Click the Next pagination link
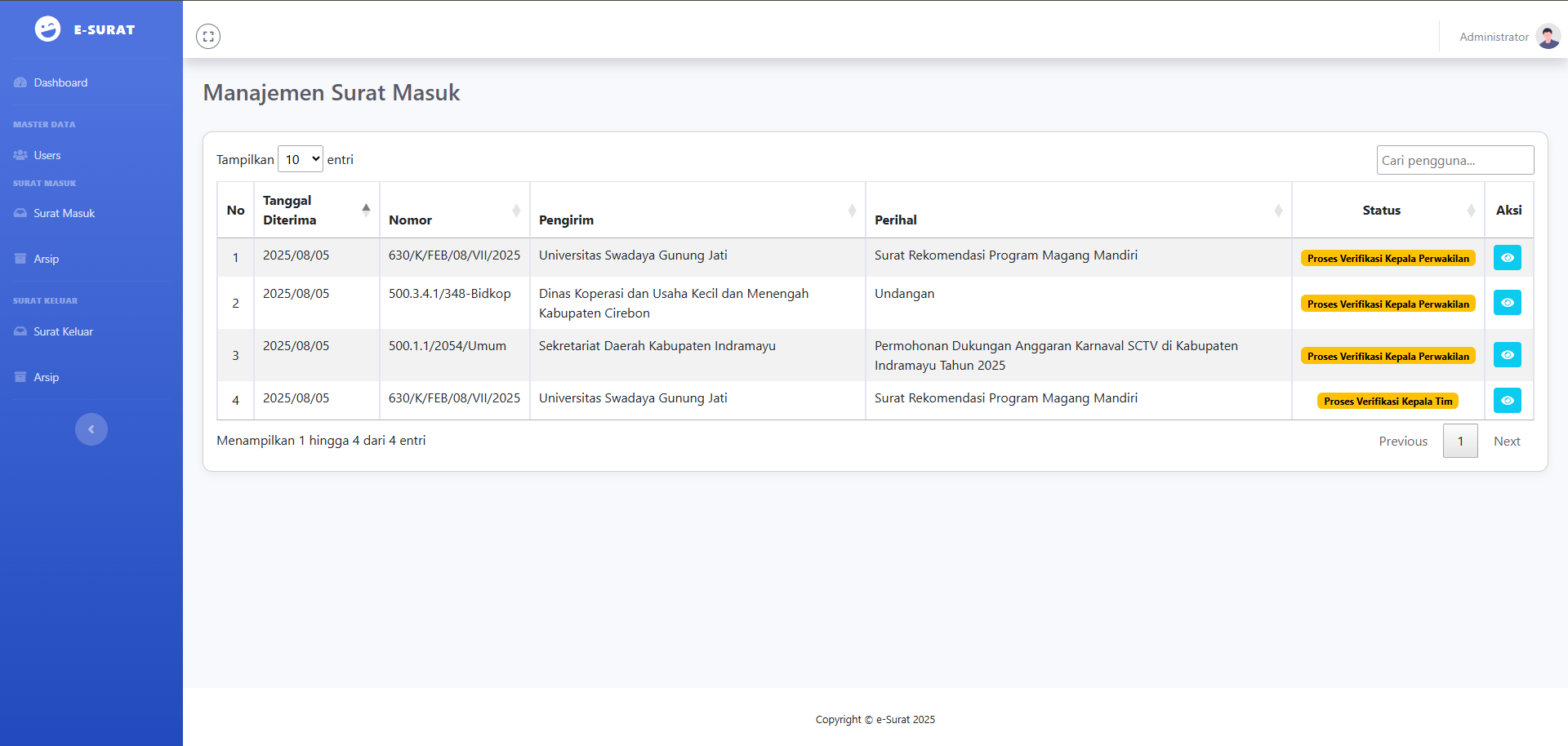 (x=1506, y=442)
